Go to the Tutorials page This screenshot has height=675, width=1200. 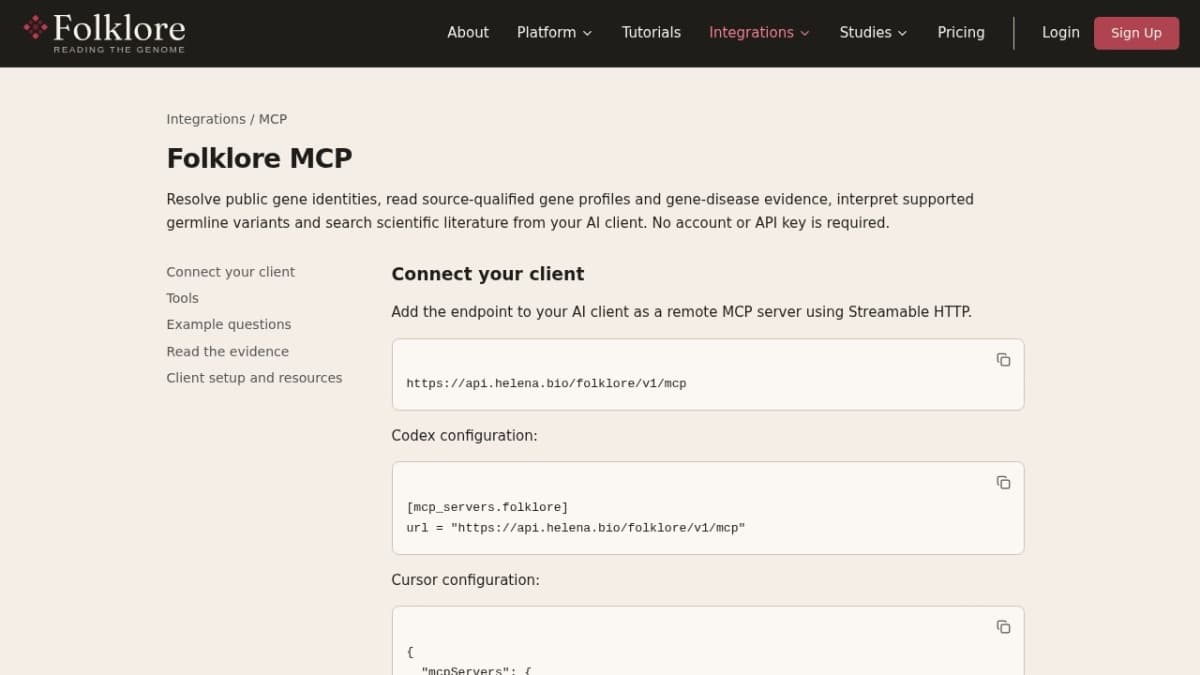coord(651,32)
